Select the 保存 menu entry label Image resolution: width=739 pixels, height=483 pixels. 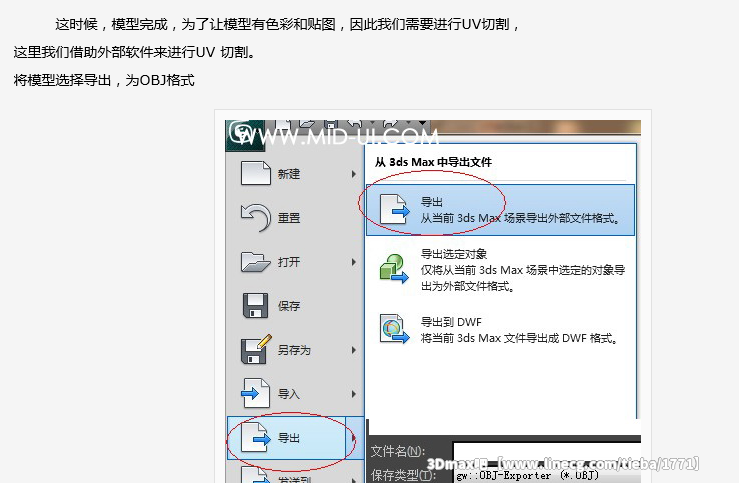(x=289, y=306)
